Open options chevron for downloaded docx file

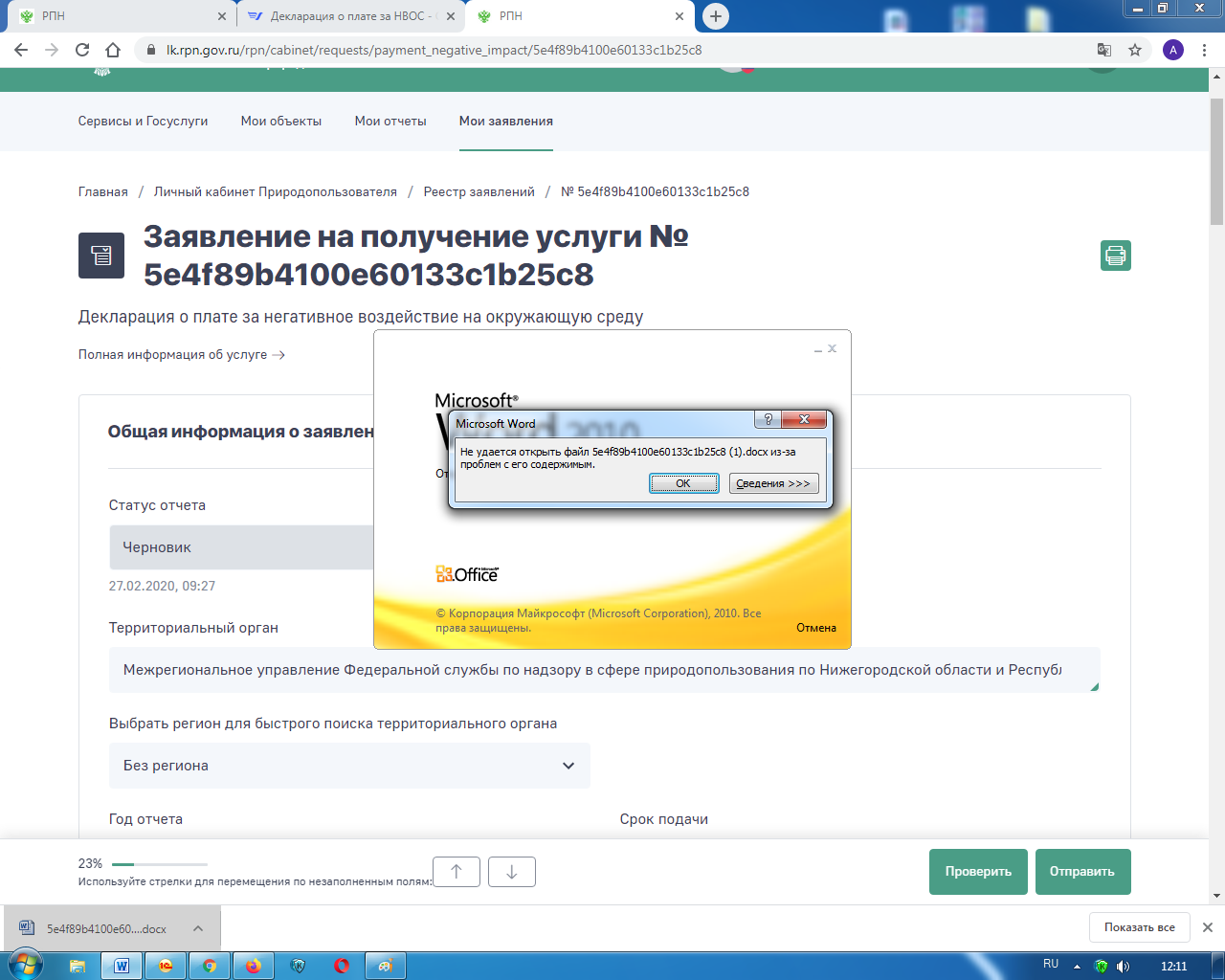tap(197, 928)
